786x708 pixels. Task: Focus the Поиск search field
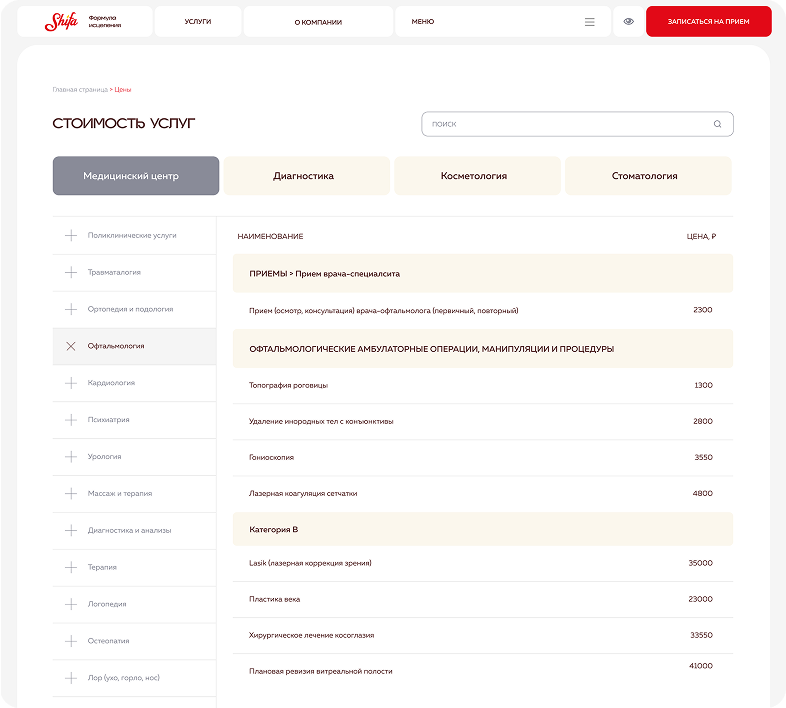click(x=565, y=124)
